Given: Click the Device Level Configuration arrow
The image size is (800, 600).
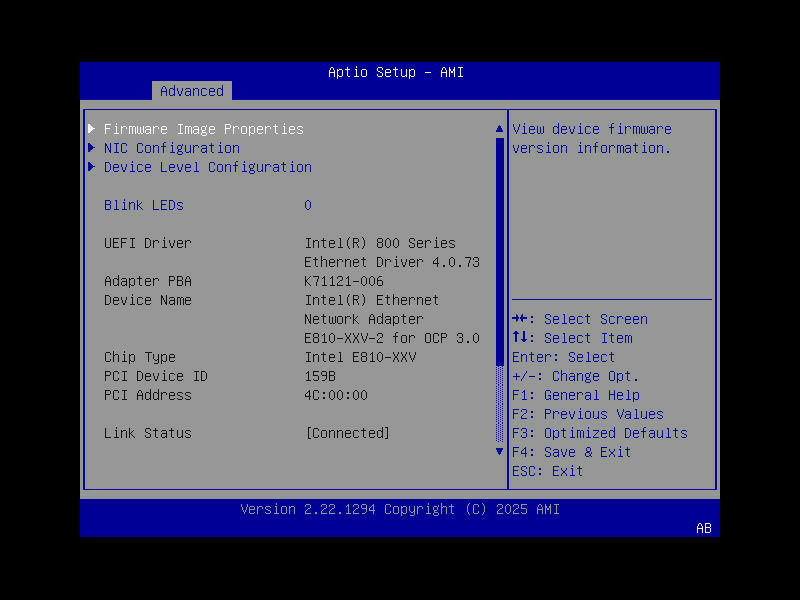Looking at the screenshot, I should tap(91, 167).
